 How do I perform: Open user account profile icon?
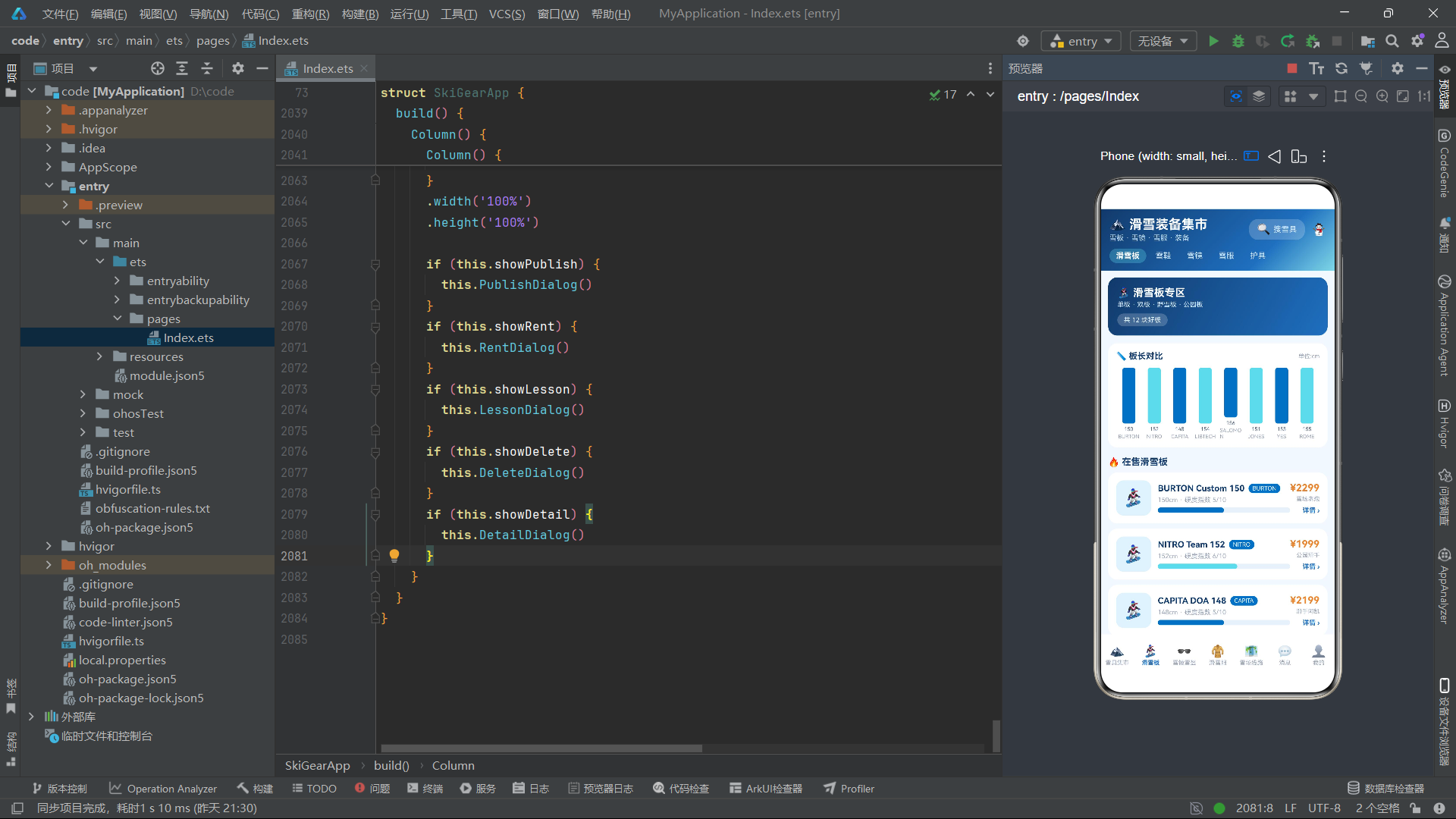tap(1442, 41)
